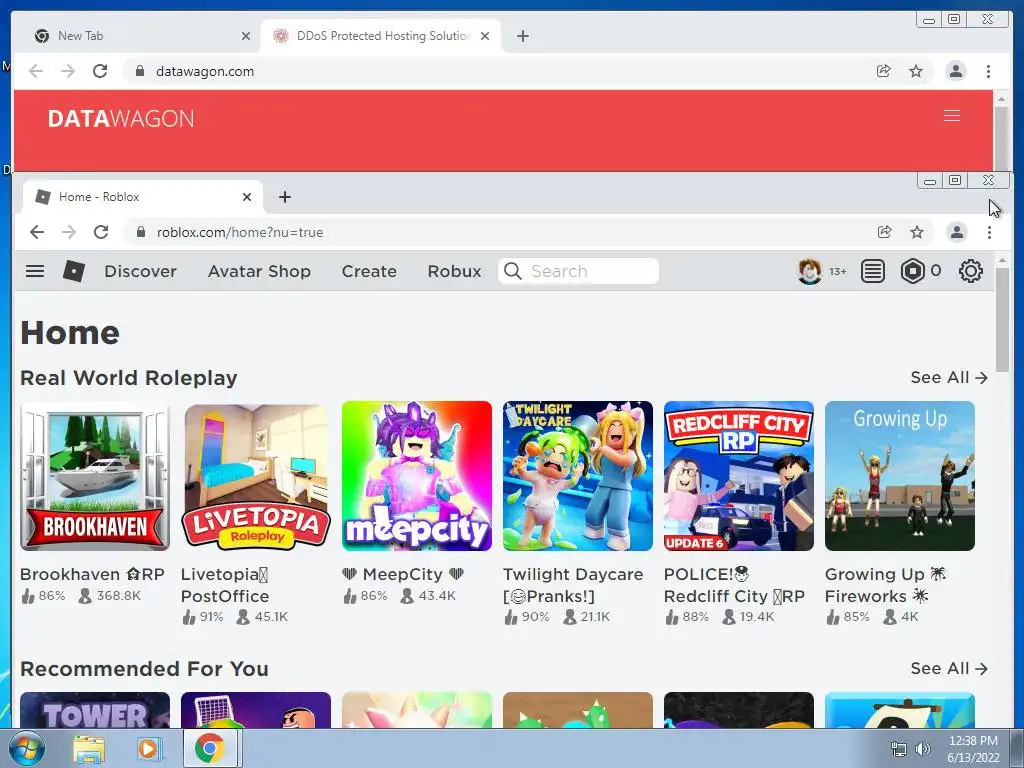Go back in the Roblox browser window
Screen dimensions: 1024x768
tap(37, 232)
